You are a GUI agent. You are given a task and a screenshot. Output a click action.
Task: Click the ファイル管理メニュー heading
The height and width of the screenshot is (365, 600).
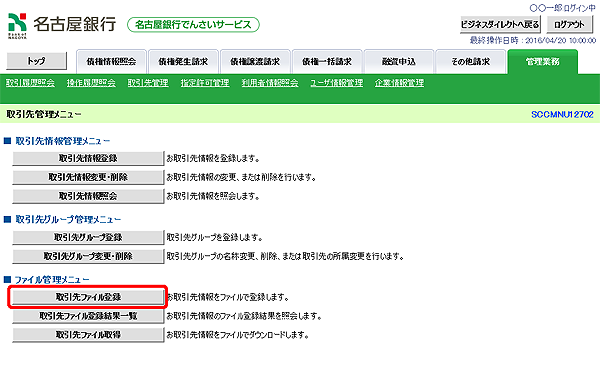tap(52, 280)
